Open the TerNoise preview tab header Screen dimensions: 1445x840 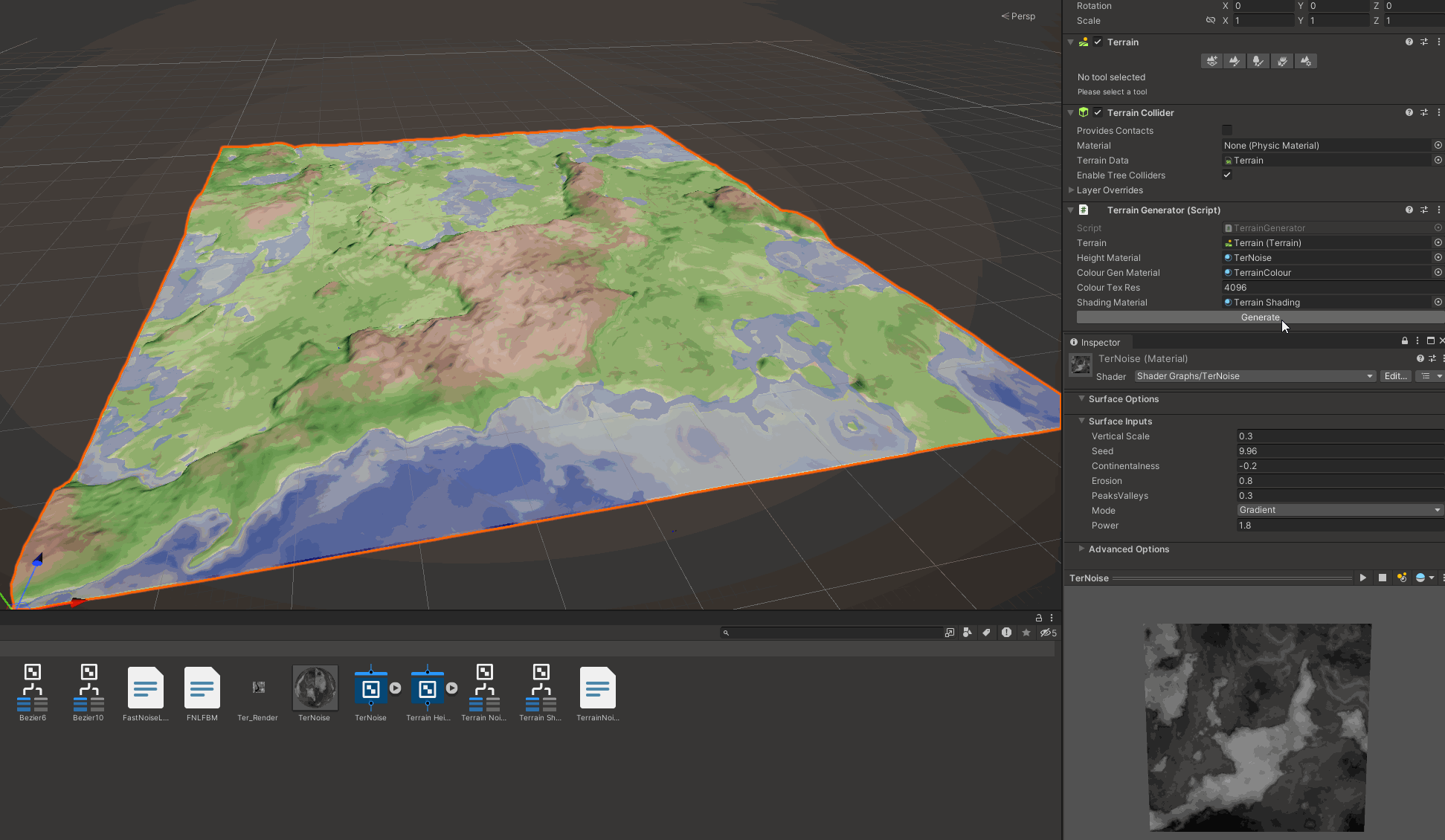pos(1088,578)
